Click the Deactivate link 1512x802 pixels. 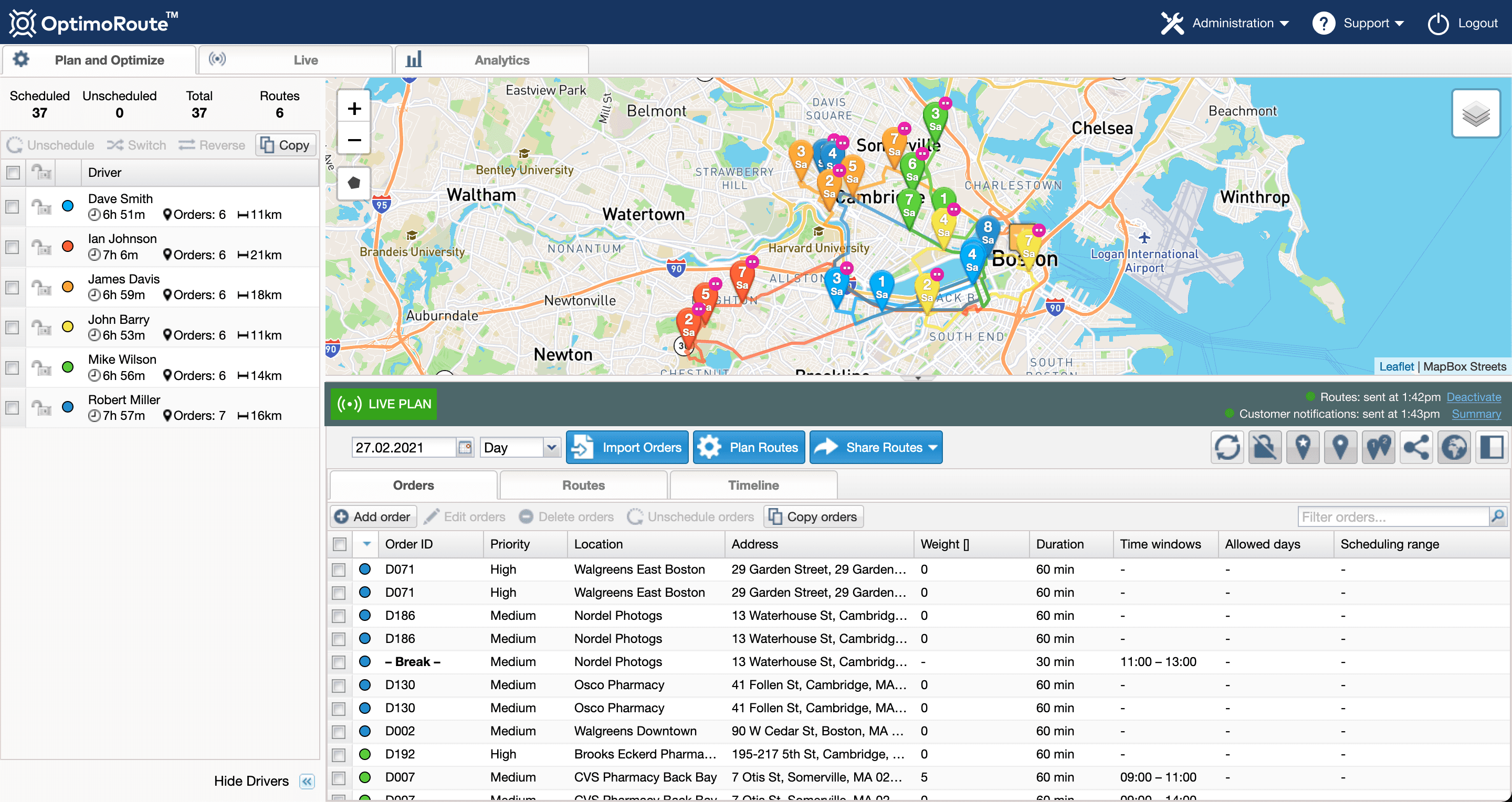(1473, 397)
